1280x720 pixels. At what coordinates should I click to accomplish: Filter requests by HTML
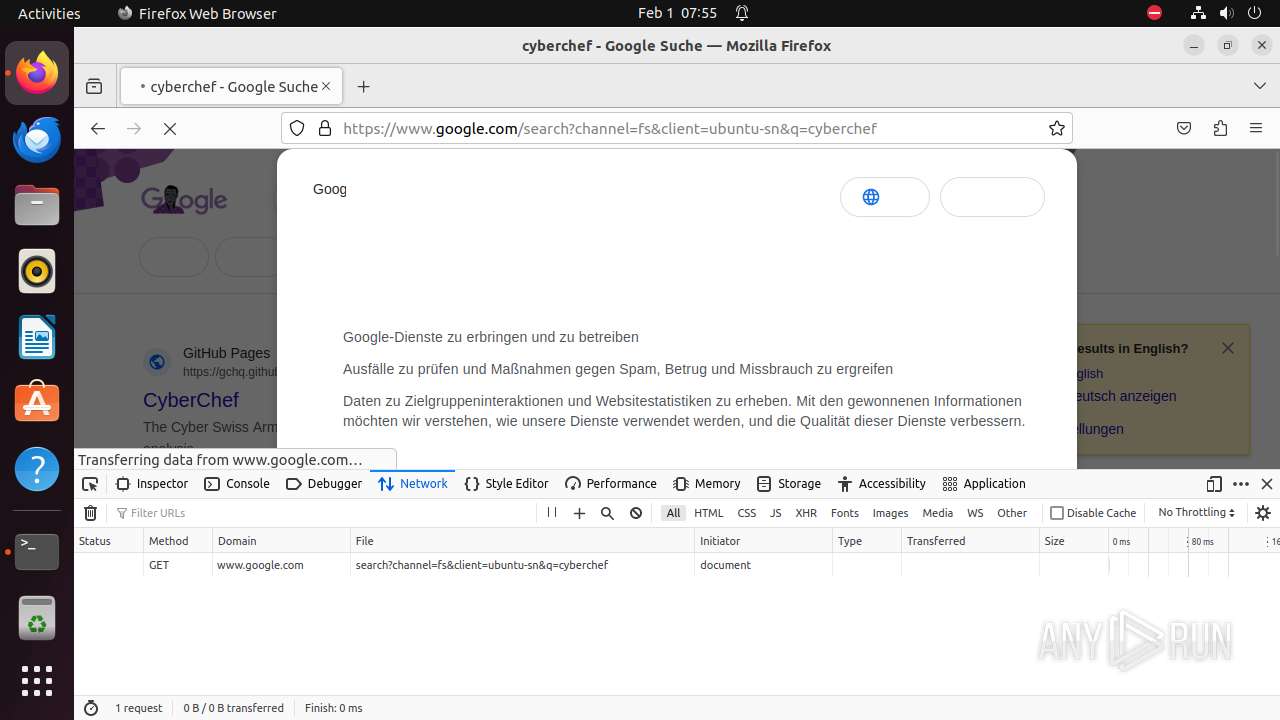point(709,513)
